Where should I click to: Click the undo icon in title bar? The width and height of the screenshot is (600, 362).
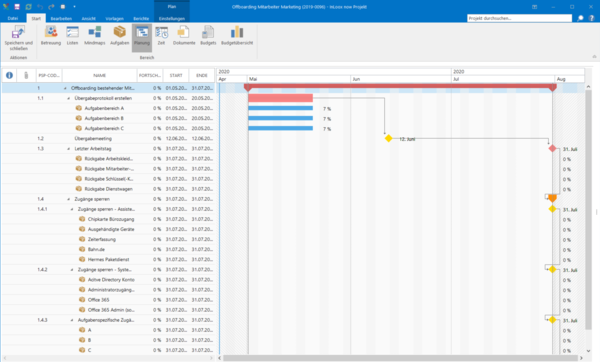coord(40,7)
